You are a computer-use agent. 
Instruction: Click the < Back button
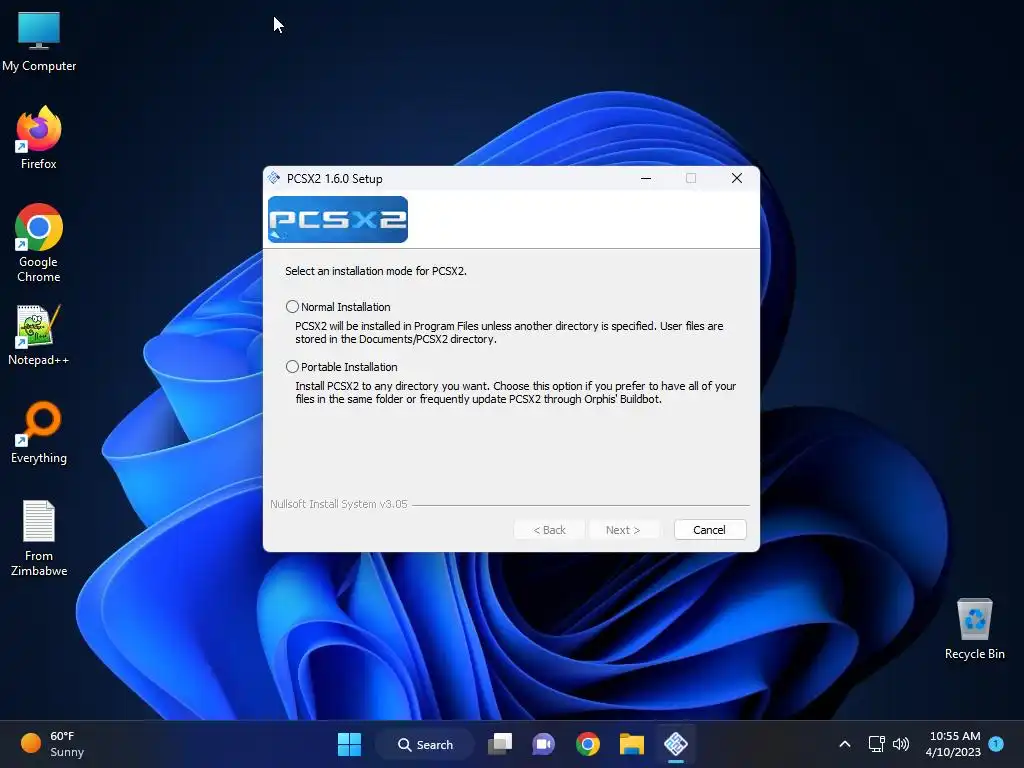pos(549,530)
